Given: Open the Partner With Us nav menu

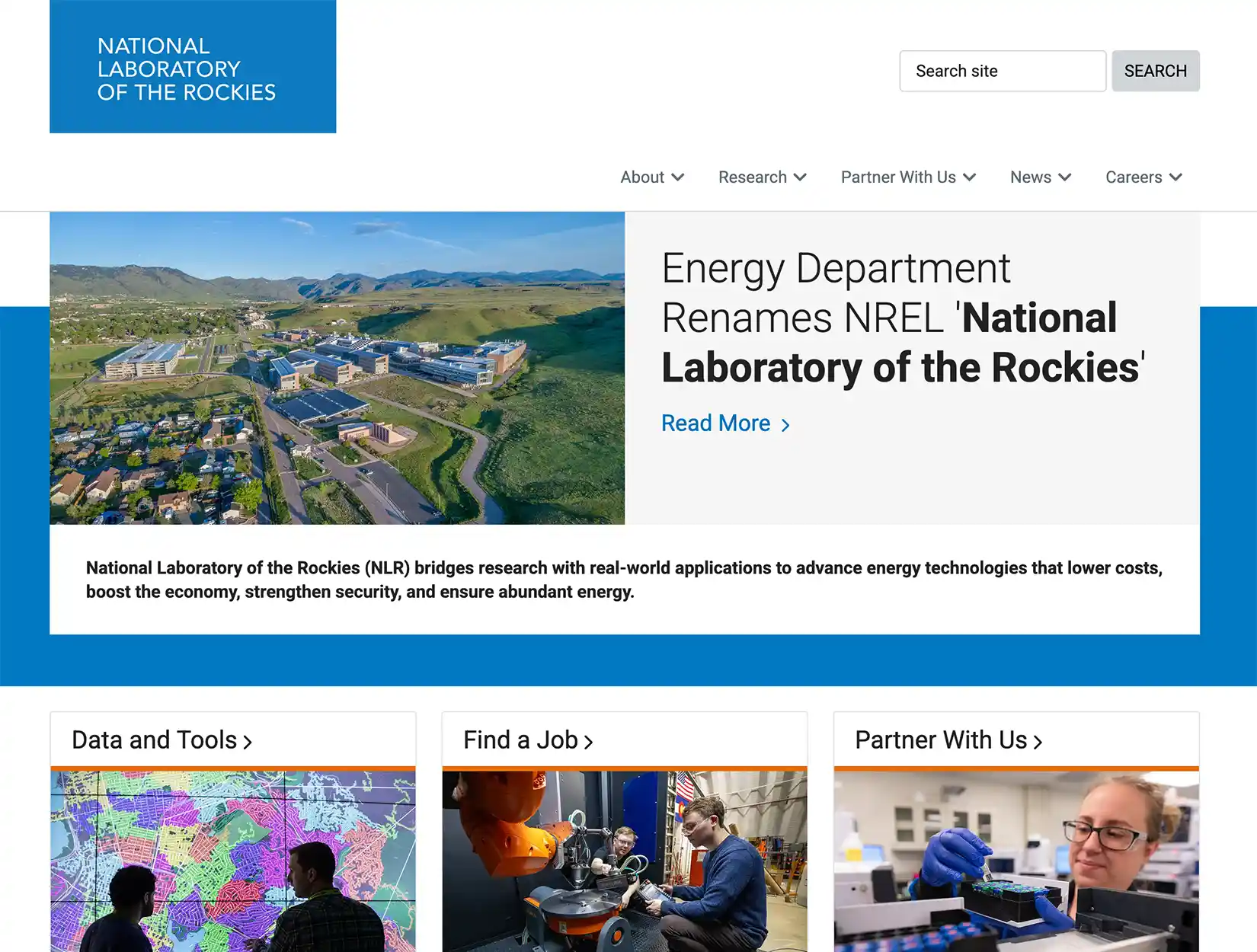Looking at the screenshot, I should (898, 177).
